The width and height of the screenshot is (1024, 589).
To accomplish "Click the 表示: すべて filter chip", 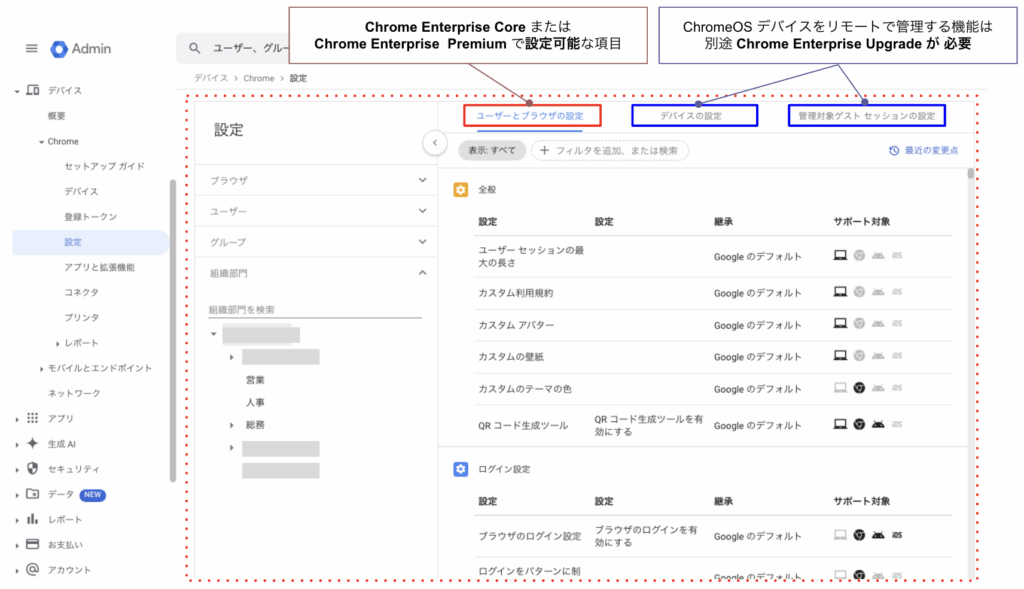I will [x=492, y=150].
